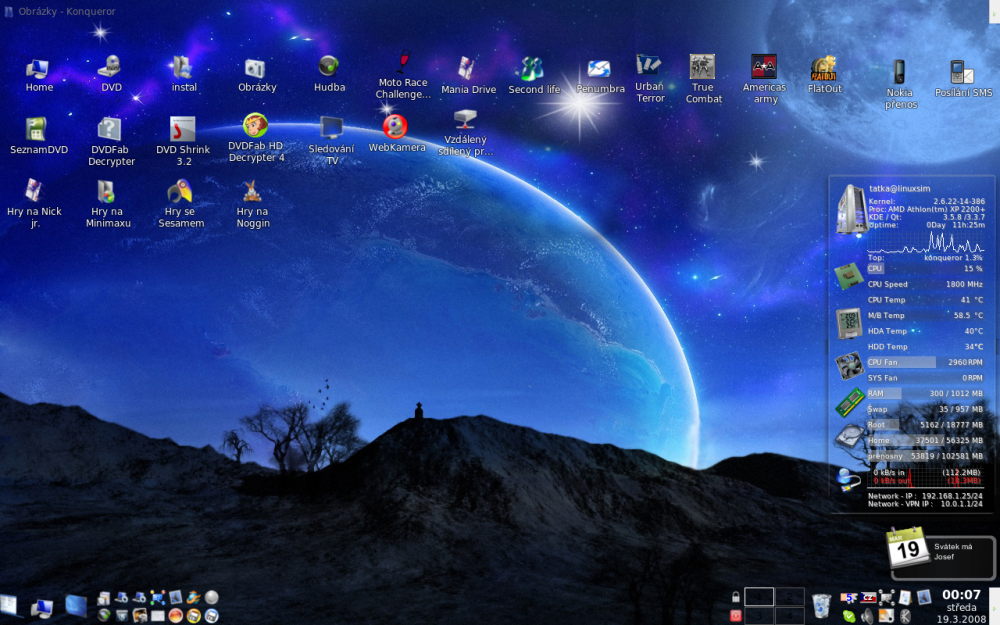Click the orange tag tray icon
Viewport: 1000px width, 625px height.
click(x=886, y=616)
